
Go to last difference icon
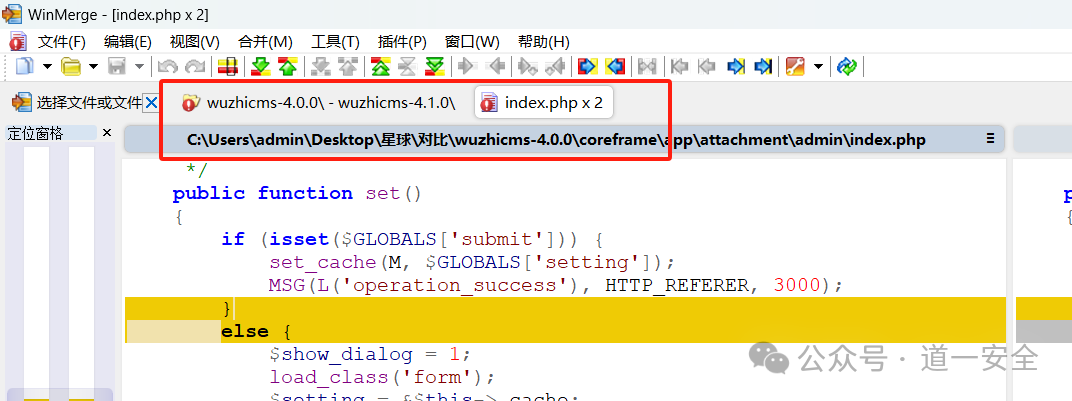coord(434,66)
